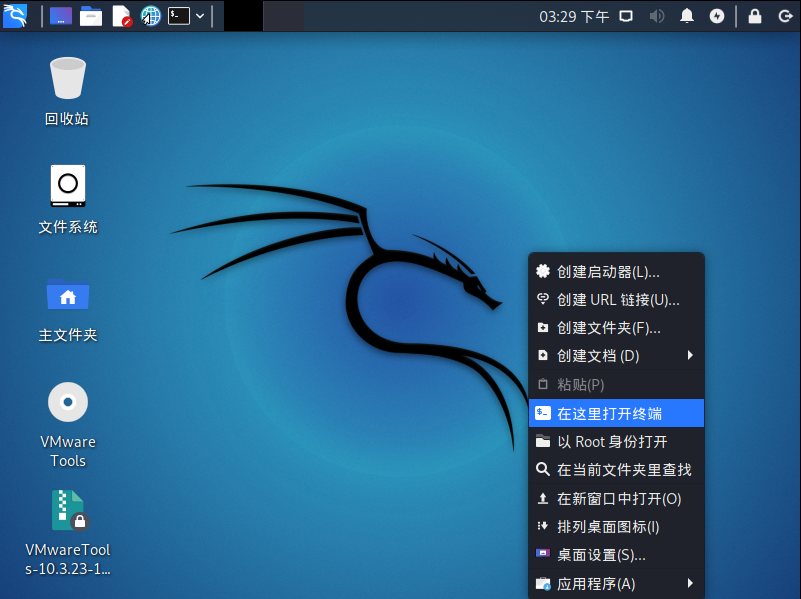Expand the 创建文档 (D) submenu
The height and width of the screenshot is (599, 801).
[x=616, y=356]
